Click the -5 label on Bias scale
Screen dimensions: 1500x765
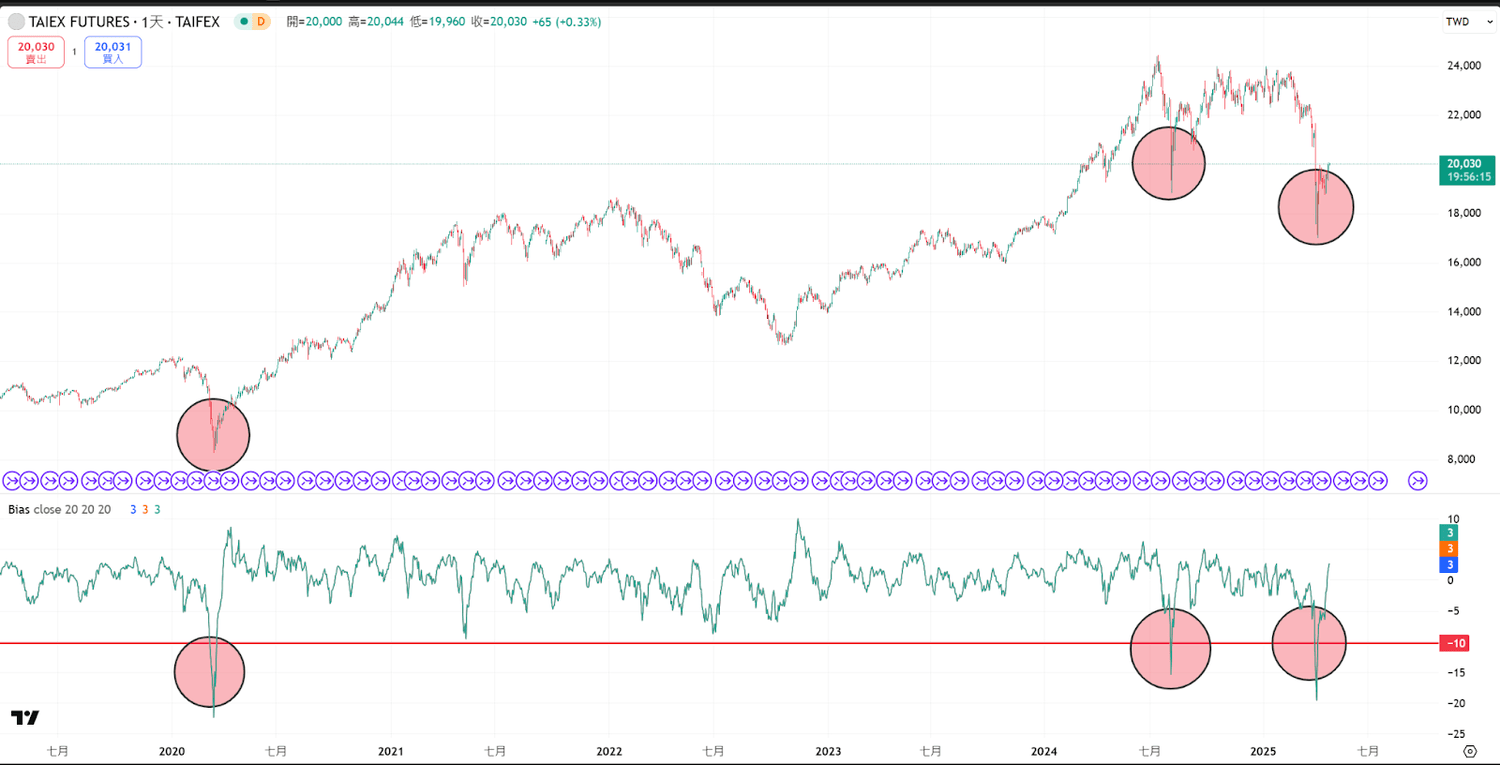1455,611
